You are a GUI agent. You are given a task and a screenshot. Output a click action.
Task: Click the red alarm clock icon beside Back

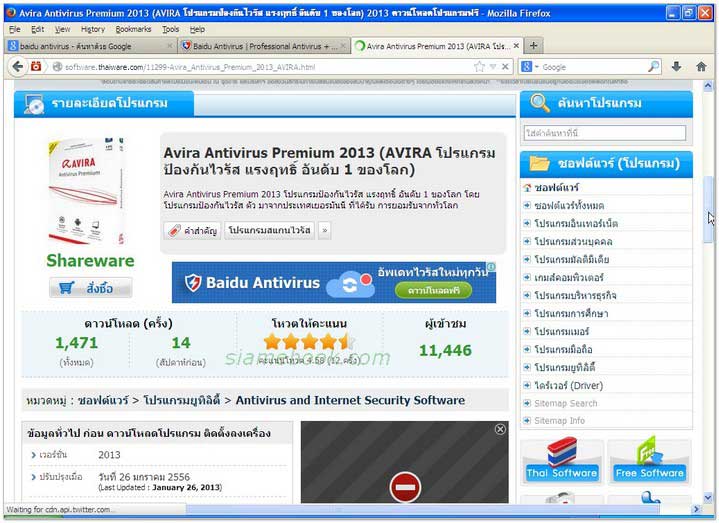(36, 66)
